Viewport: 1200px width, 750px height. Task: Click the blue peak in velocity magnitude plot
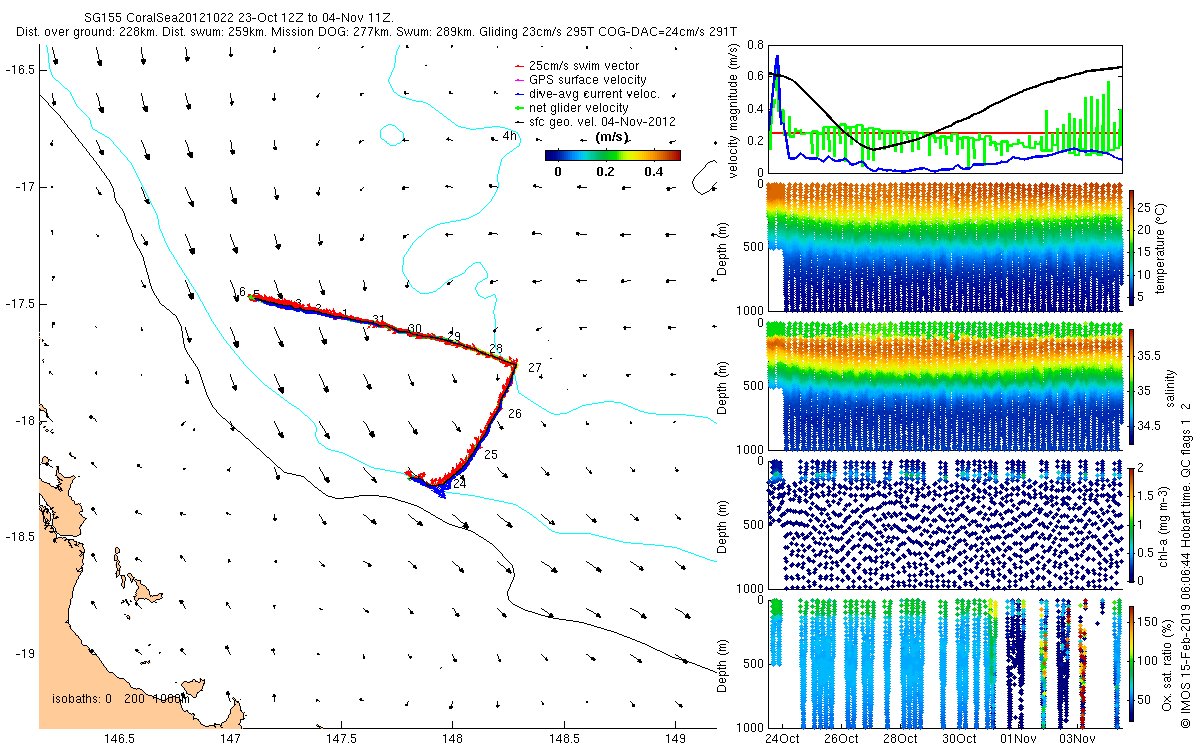777,60
